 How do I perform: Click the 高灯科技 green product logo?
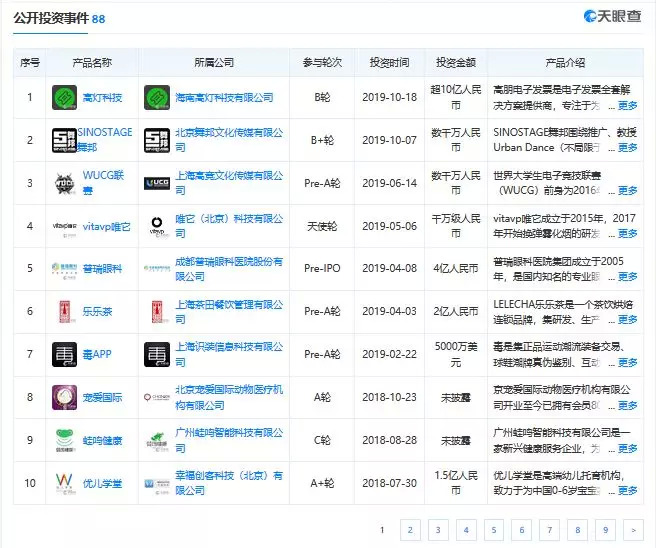point(65,98)
